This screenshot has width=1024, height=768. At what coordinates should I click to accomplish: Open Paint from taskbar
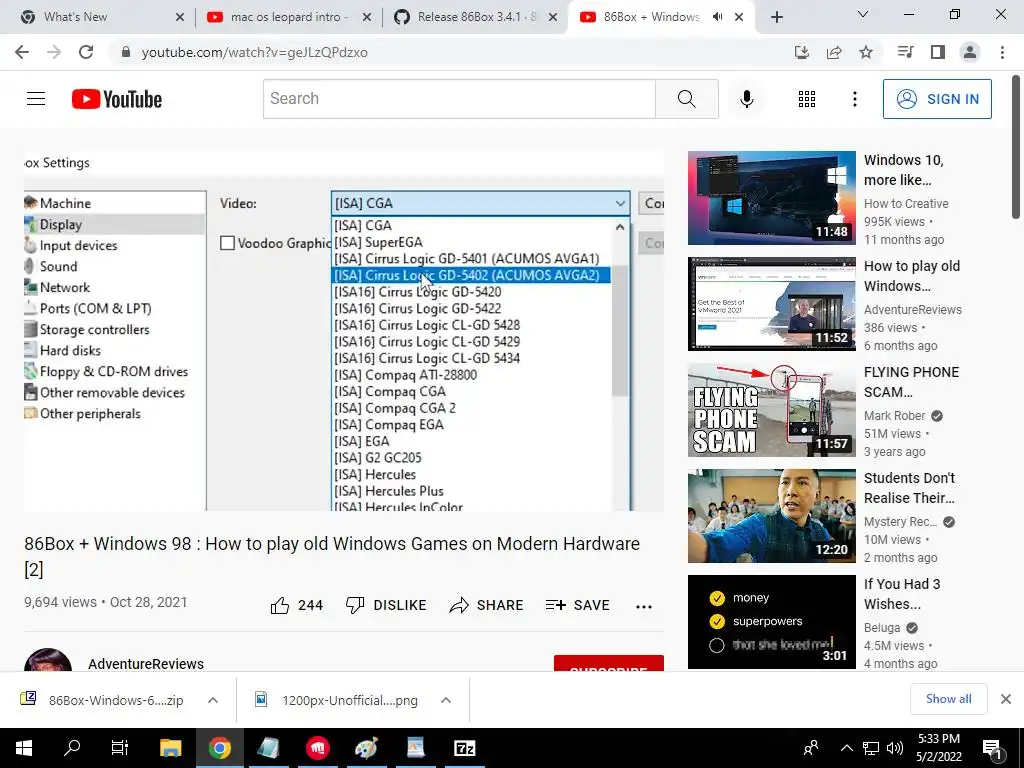tap(366, 748)
